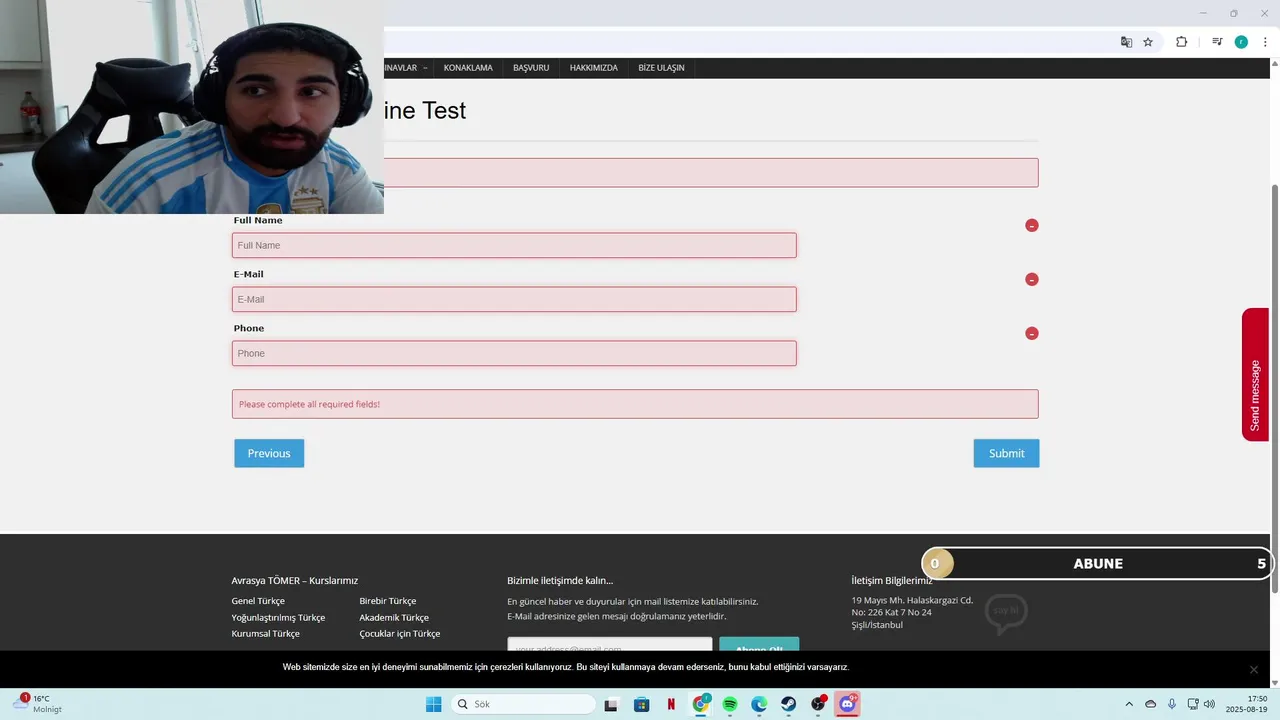This screenshot has width=1280, height=720.
Task: Open the Google Translate page icon
Action: 1126,42
